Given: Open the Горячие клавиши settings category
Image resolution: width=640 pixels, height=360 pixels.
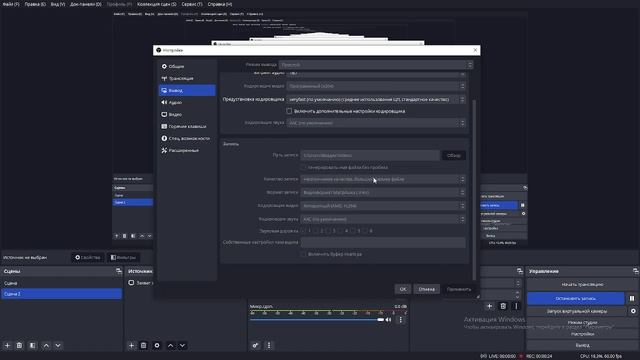Looking at the screenshot, I should (x=187, y=127).
